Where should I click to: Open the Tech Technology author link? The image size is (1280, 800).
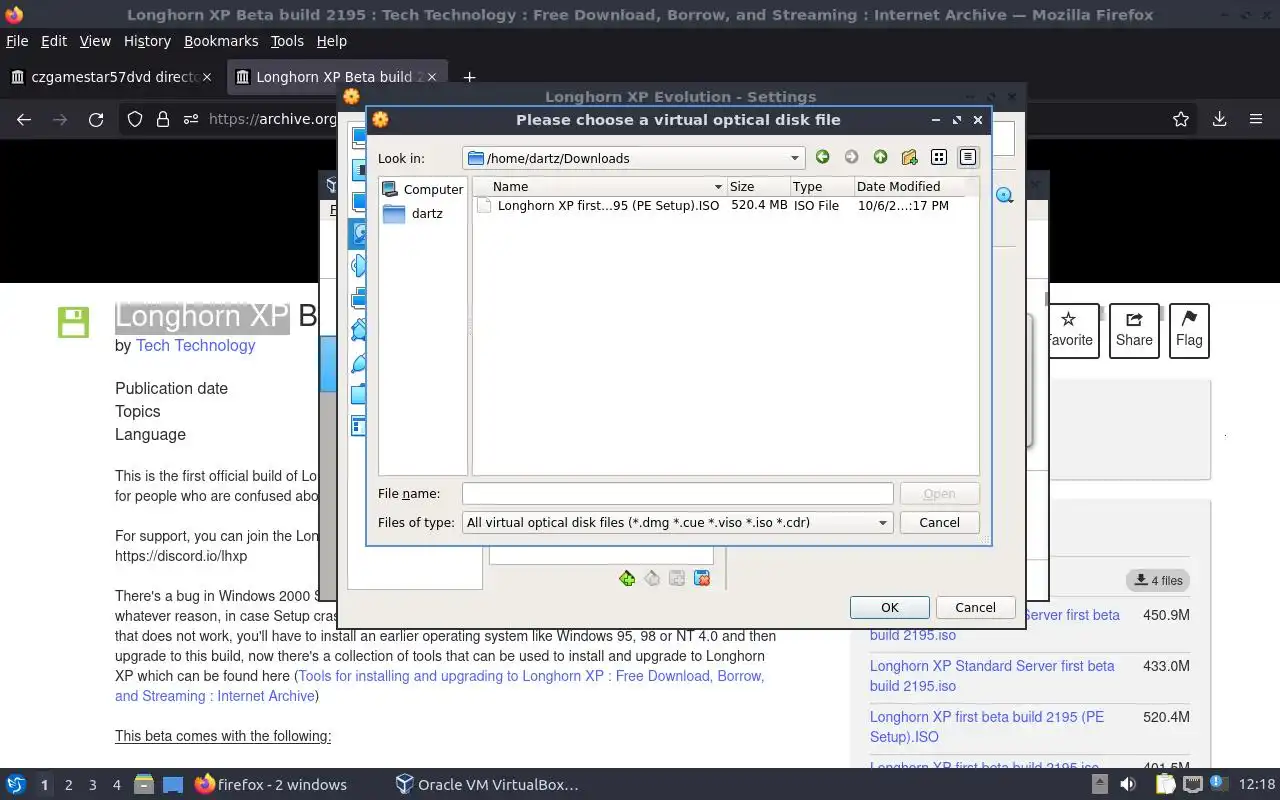(195, 345)
